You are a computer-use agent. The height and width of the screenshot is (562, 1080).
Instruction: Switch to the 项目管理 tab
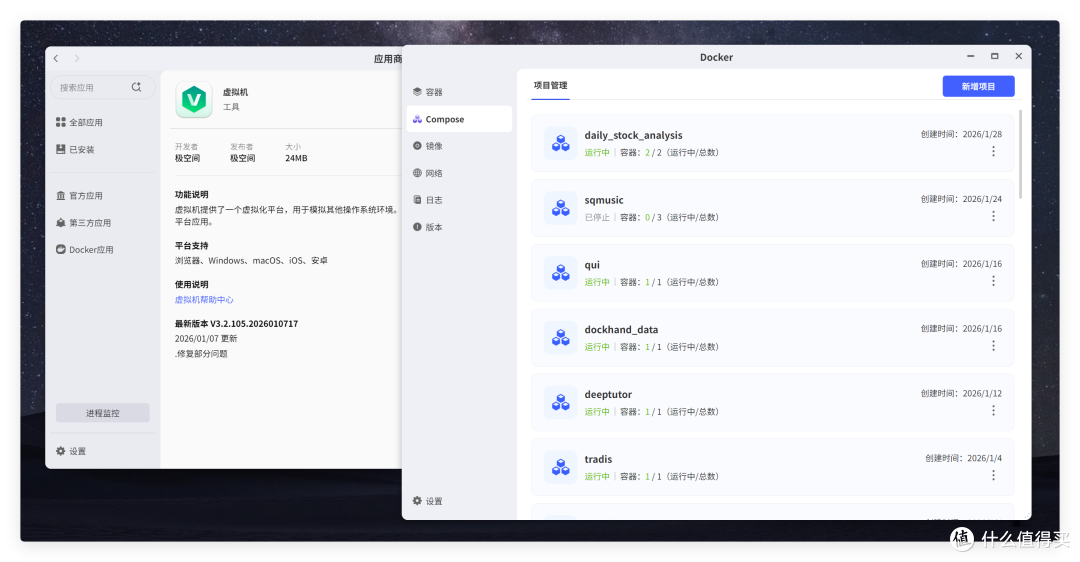point(550,85)
